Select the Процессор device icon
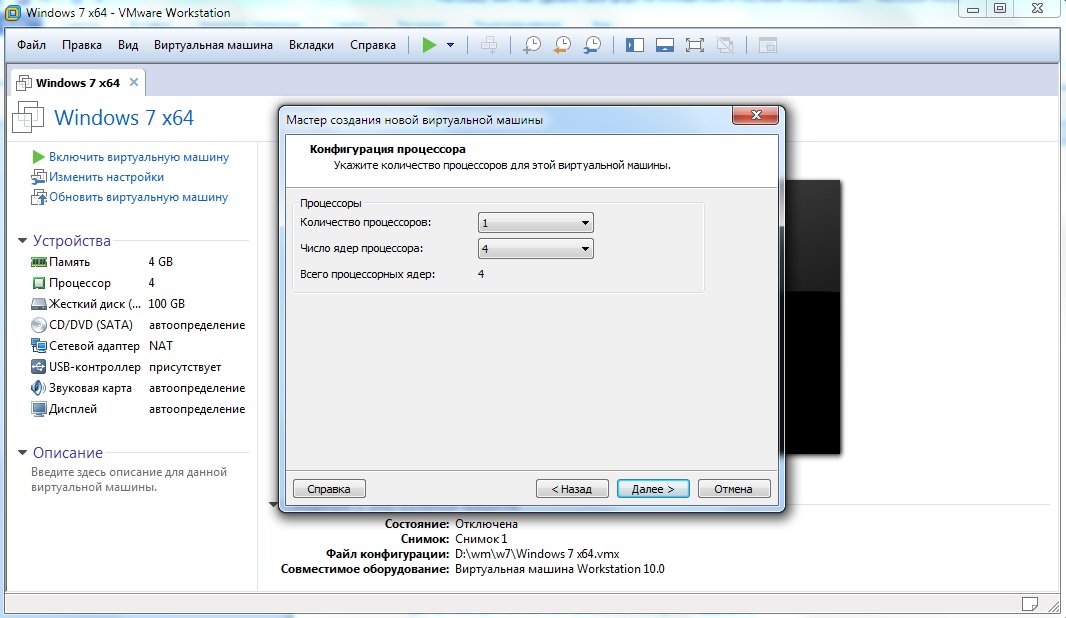The image size is (1066, 618). (39, 283)
